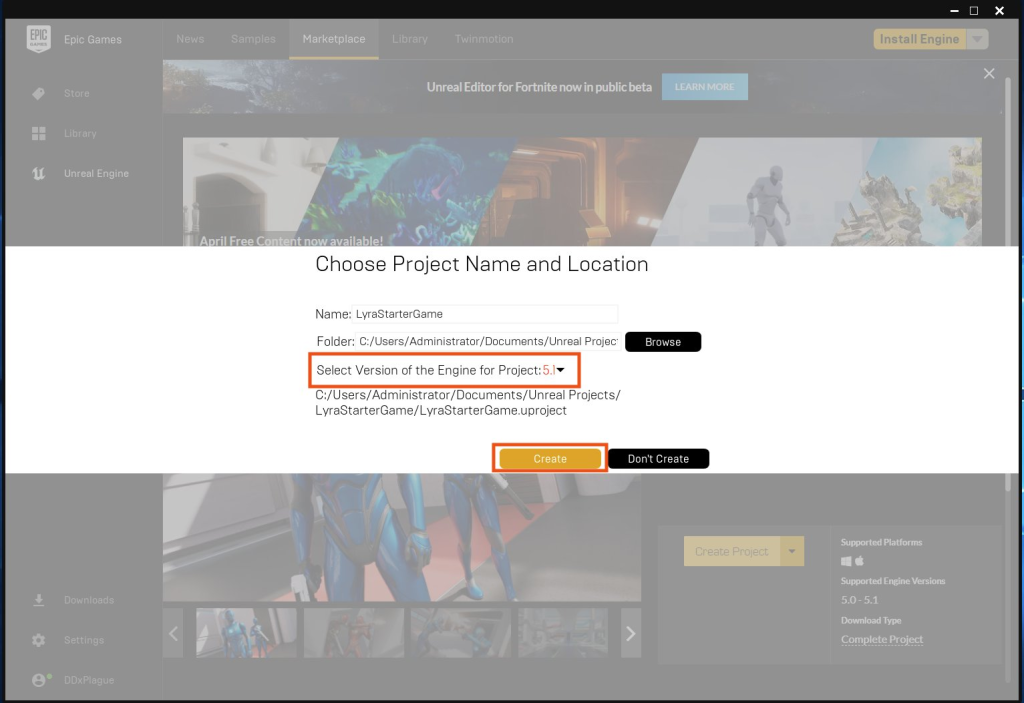Expand the Install Engine arrow dropdown
The image size is (1024, 703).
(x=977, y=39)
